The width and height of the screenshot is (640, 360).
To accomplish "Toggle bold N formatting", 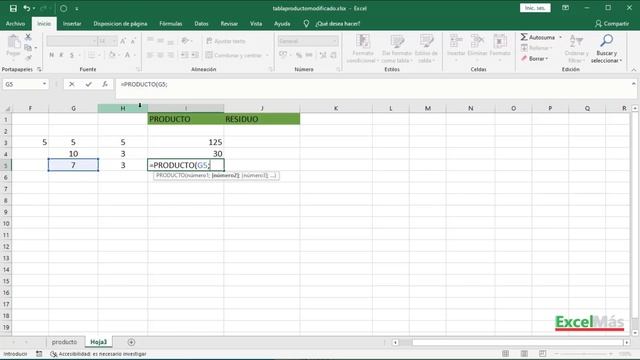I will pyautogui.click(x=51, y=55).
